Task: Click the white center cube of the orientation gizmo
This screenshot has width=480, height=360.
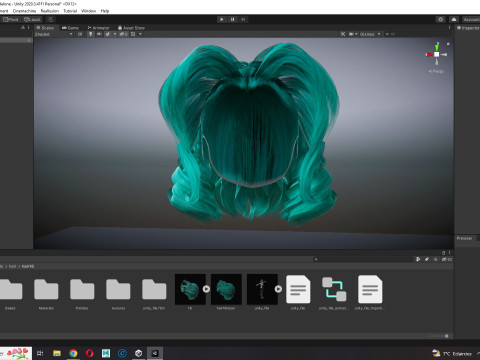Action: coord(436,54)
